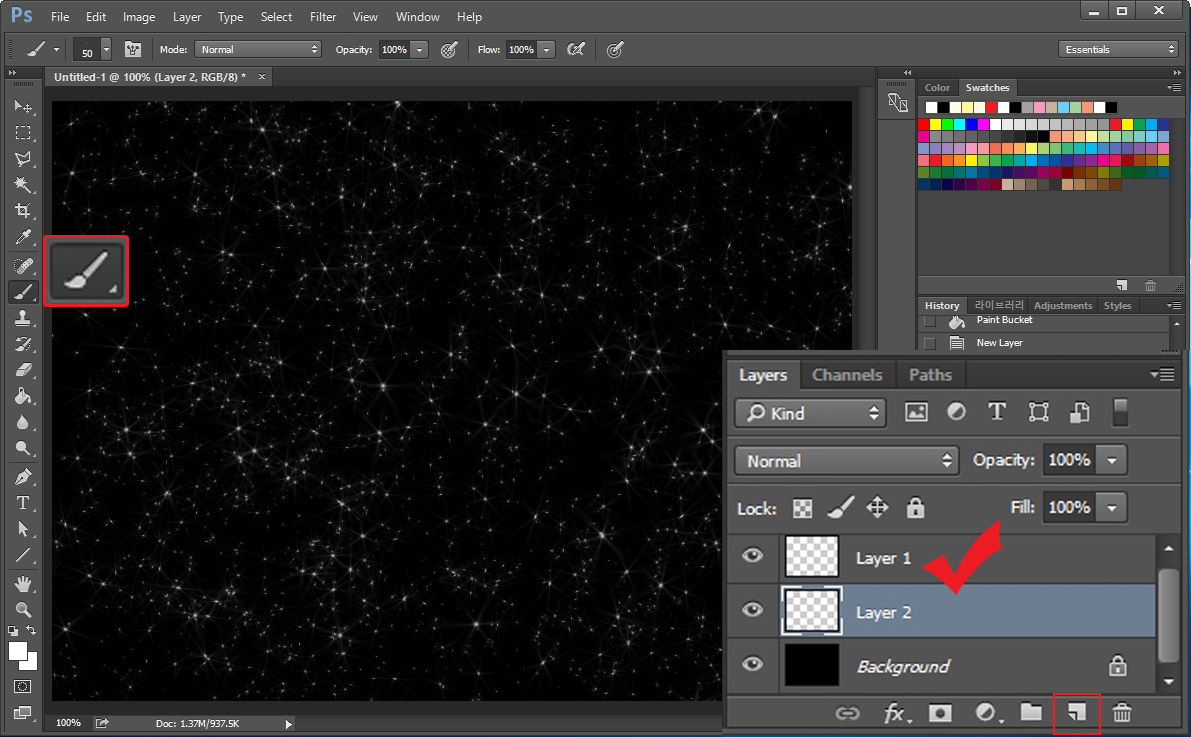Image resolution: width=1191 pixels, height=737 pixels.
Task: Swap foreground and background colors
Action: 31,630
